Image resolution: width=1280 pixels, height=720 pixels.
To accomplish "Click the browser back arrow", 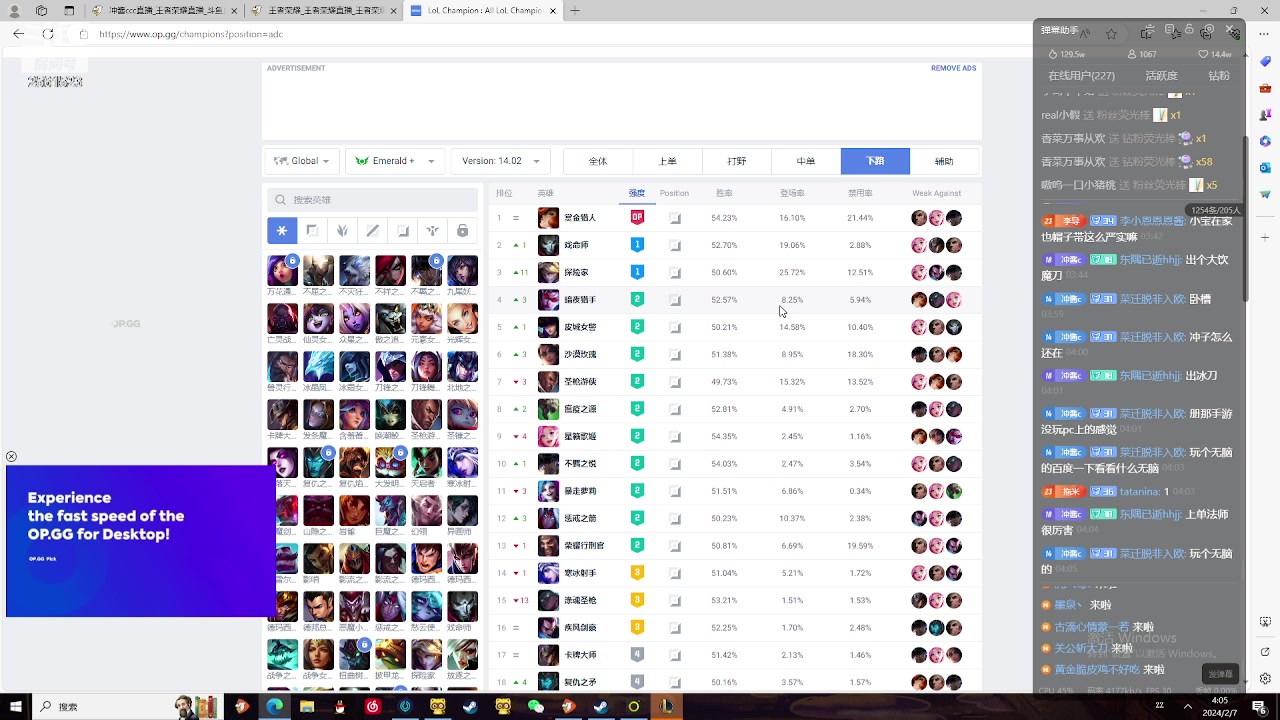I will pyautogui.click(x=18, y=34).
